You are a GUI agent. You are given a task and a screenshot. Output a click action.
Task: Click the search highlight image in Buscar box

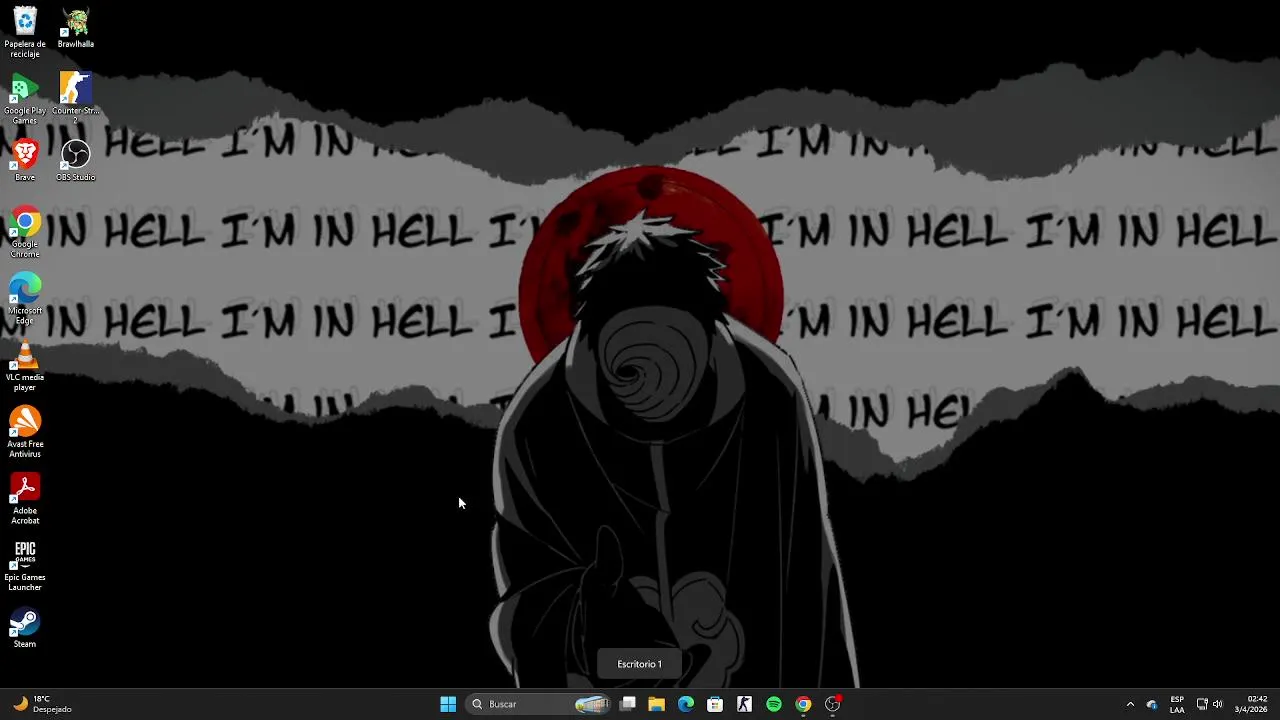pos(592,704)
